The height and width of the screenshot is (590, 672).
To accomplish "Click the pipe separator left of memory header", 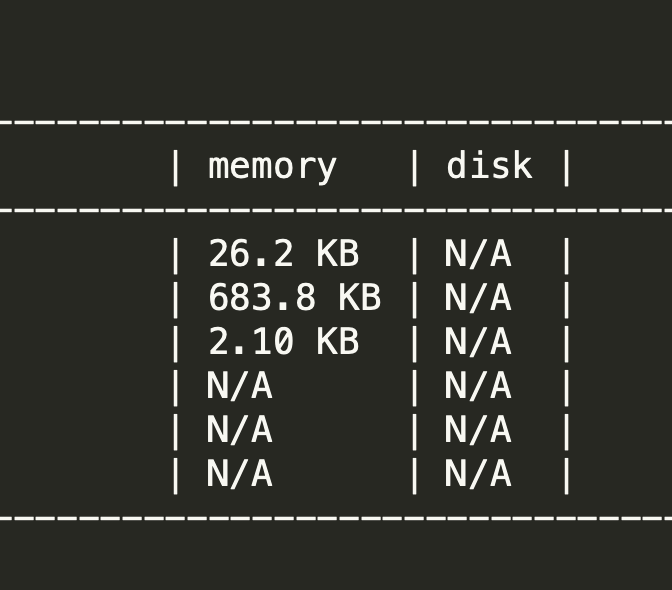I will point(176,166).
